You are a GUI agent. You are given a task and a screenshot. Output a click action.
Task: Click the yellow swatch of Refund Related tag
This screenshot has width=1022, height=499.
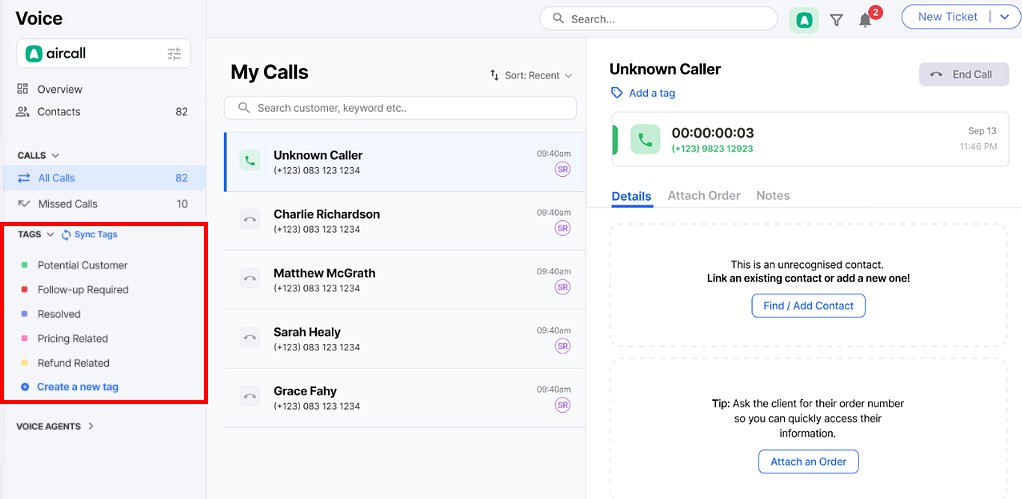tap(24, 363)
